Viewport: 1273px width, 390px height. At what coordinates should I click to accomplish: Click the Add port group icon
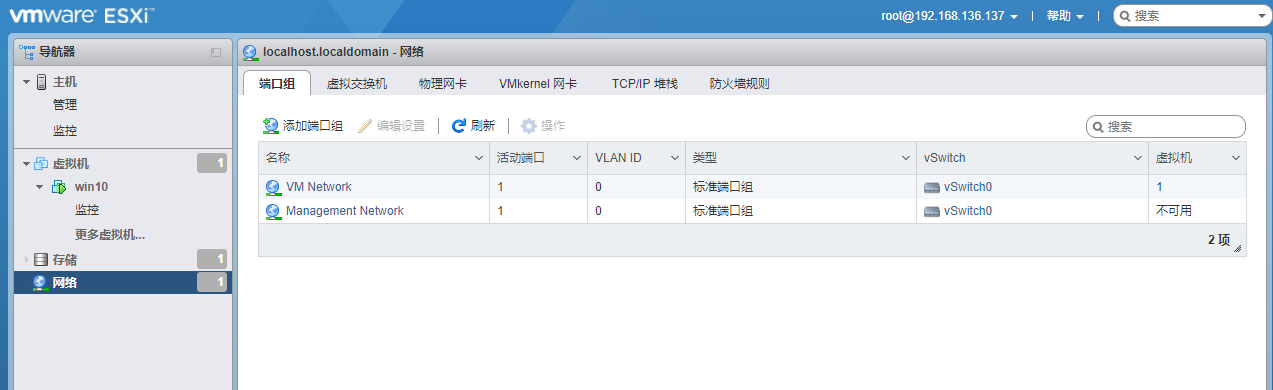point(270,126)
